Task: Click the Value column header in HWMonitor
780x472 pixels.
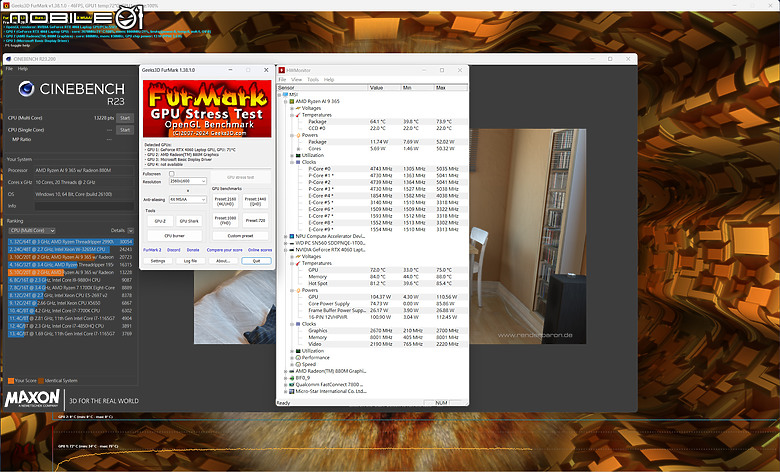Action: [x=385, y=88]
